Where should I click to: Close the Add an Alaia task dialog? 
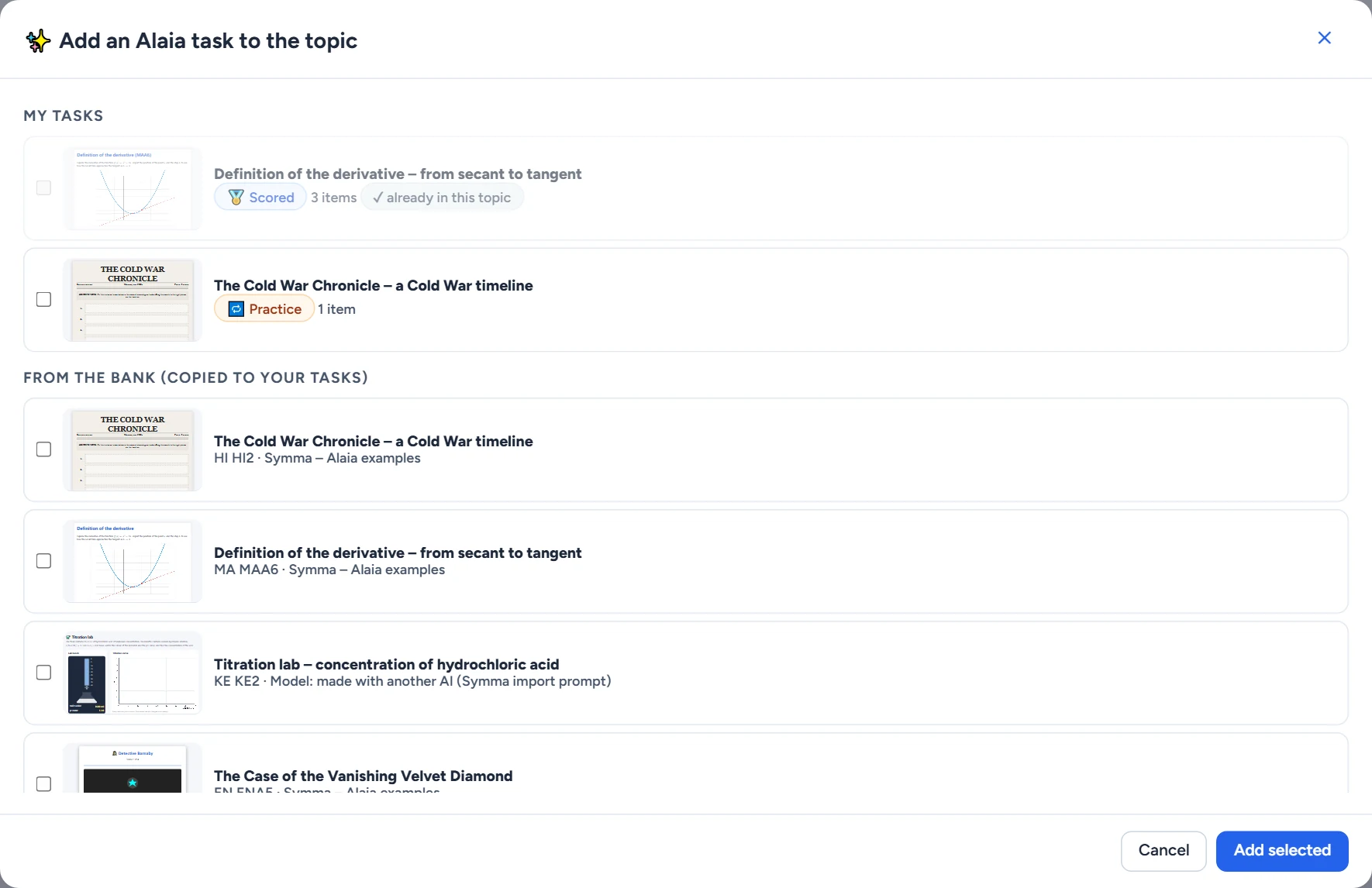[1324, 38]
